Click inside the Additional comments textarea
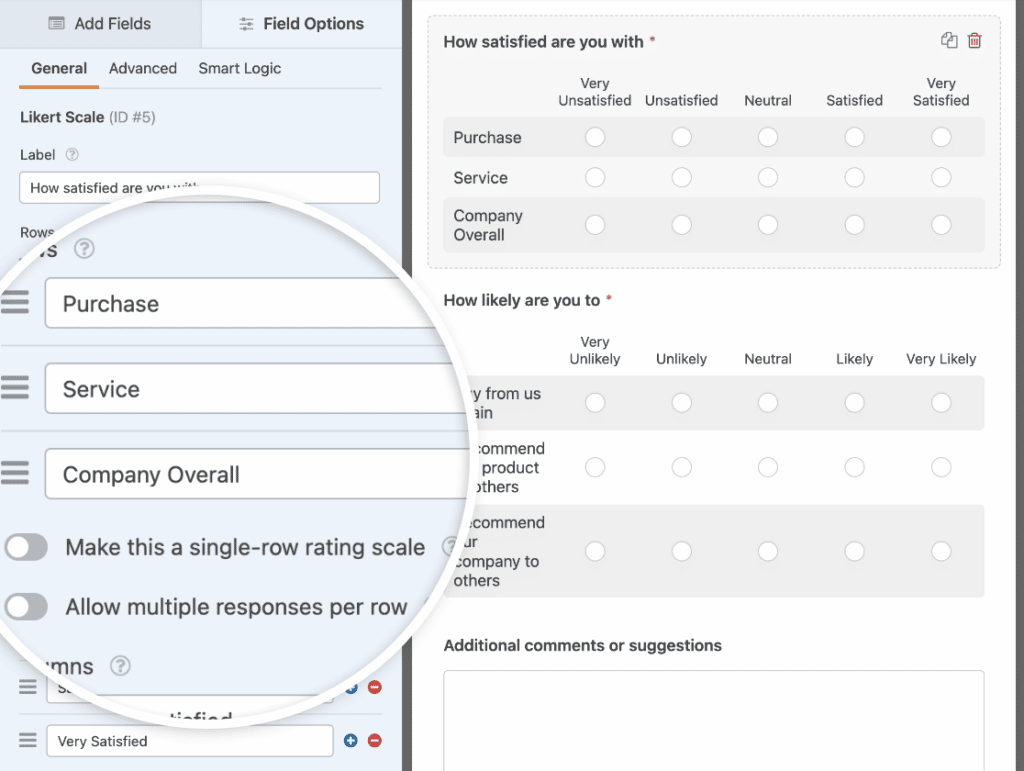 [x=715, y=720]
